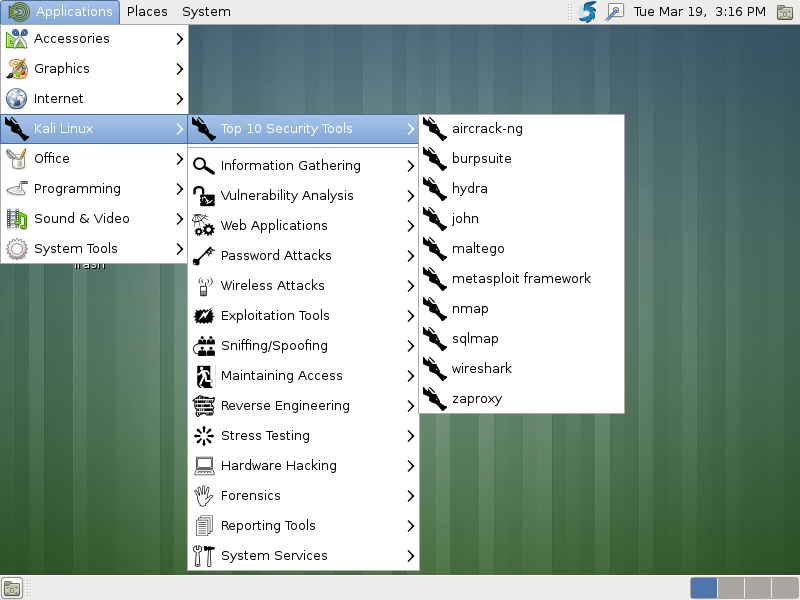Open wireshark from the Top 10 tools

480,368
